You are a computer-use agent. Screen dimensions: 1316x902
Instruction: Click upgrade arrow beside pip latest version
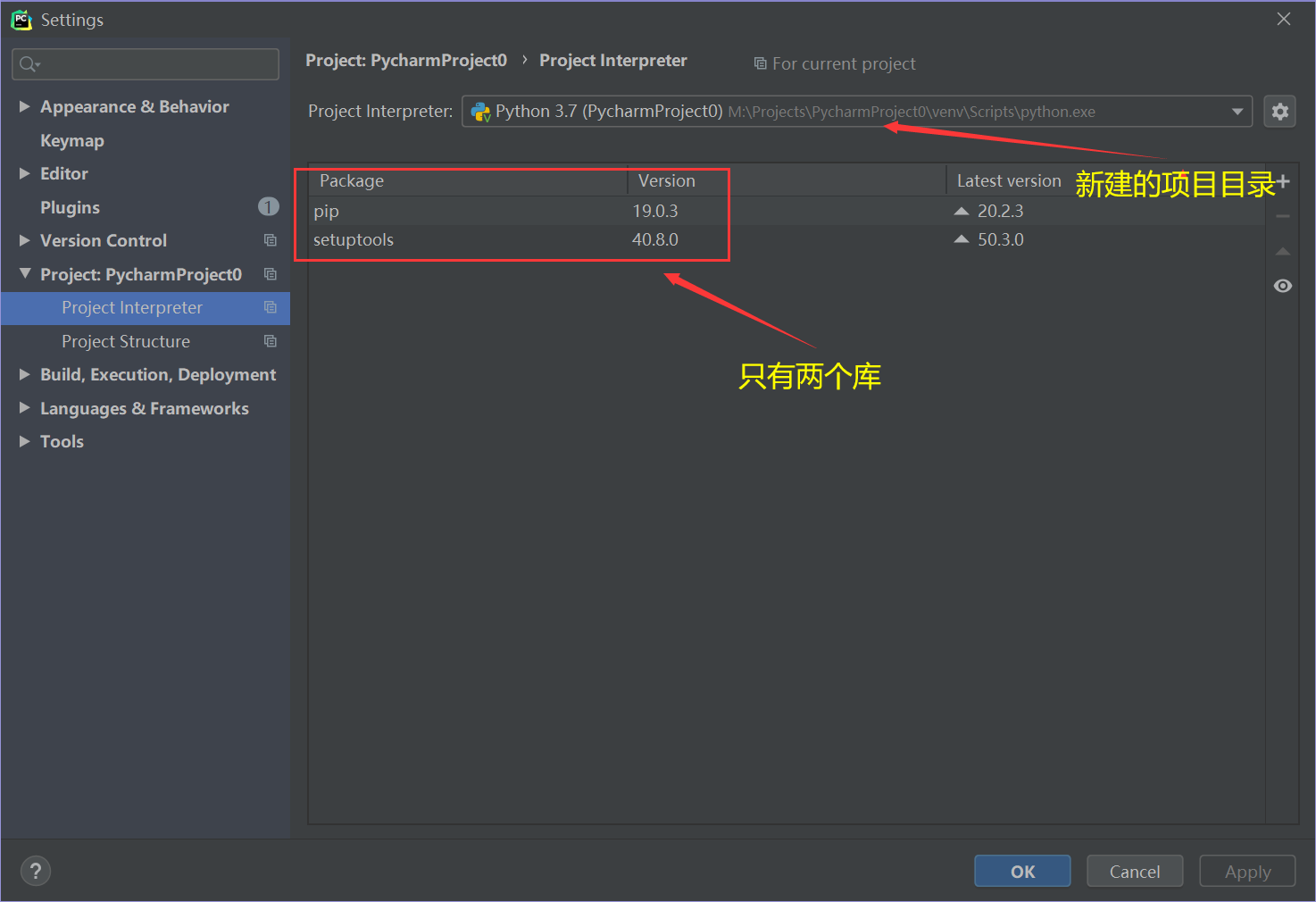pos(962,211)
